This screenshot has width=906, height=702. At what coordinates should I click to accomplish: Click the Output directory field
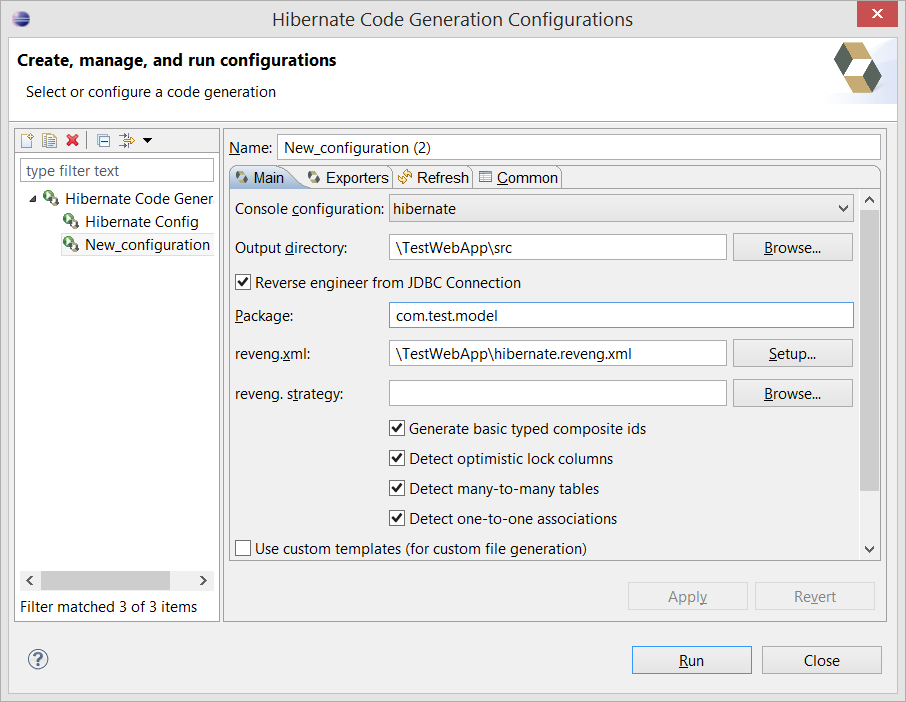(x=558, y=247)
